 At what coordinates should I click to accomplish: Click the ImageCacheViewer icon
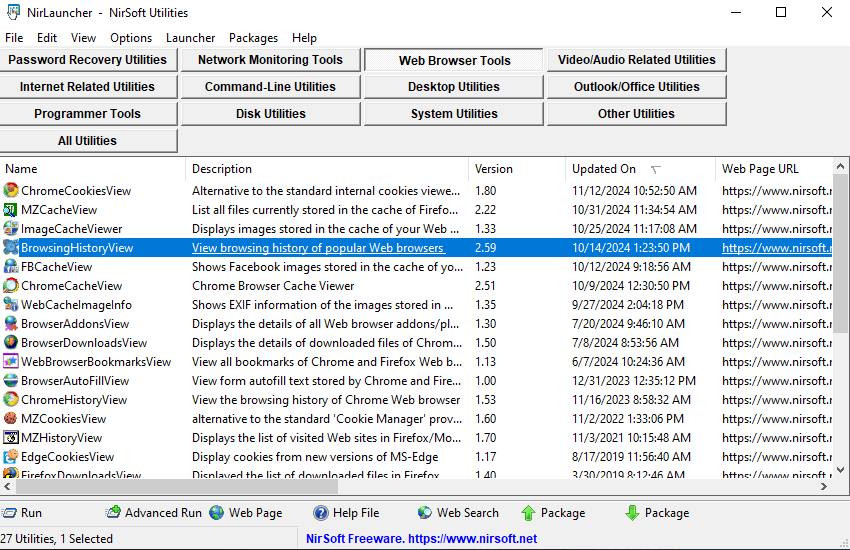point(10,228)
